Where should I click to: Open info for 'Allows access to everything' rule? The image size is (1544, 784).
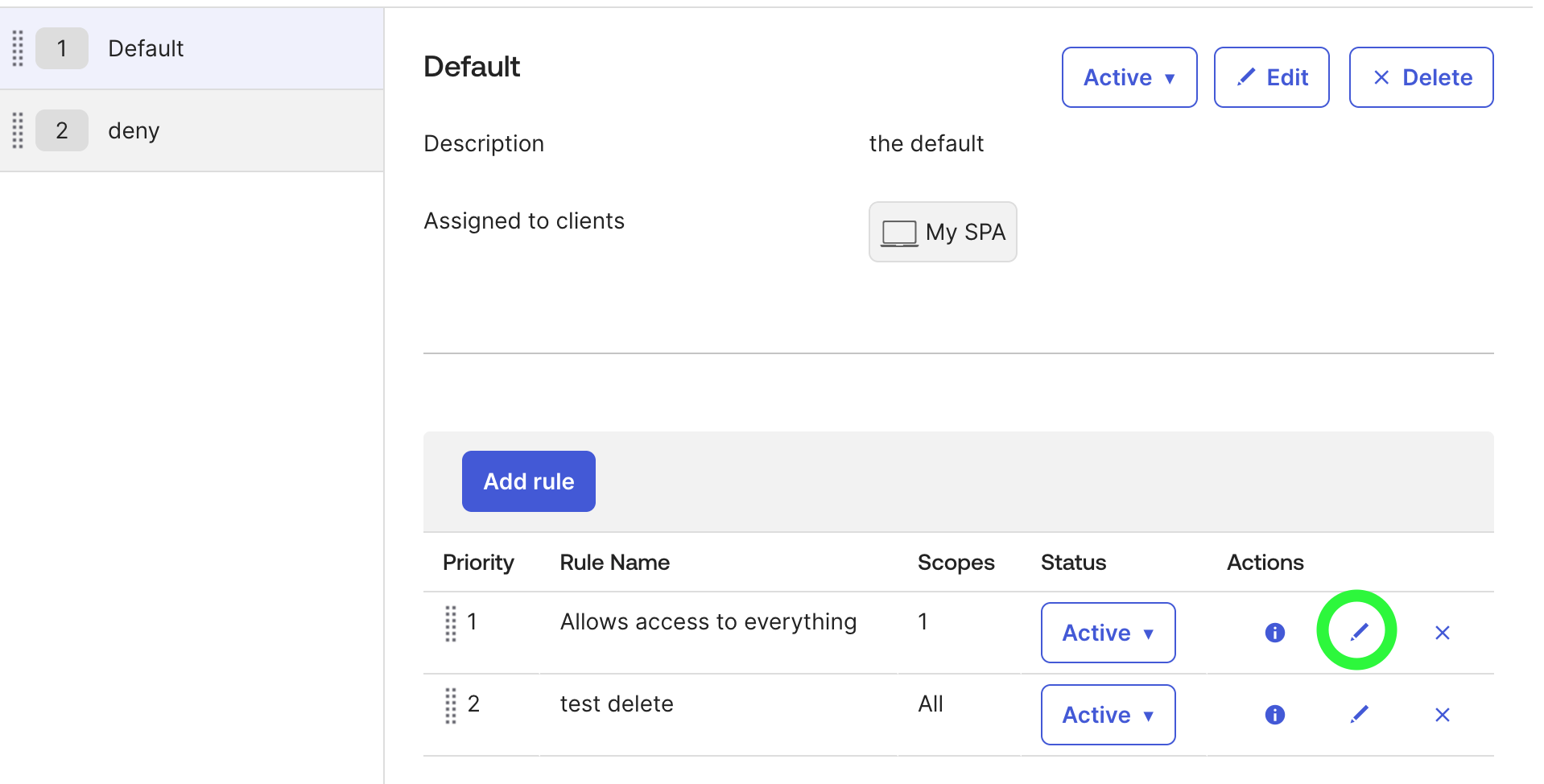click(1274, 633)
